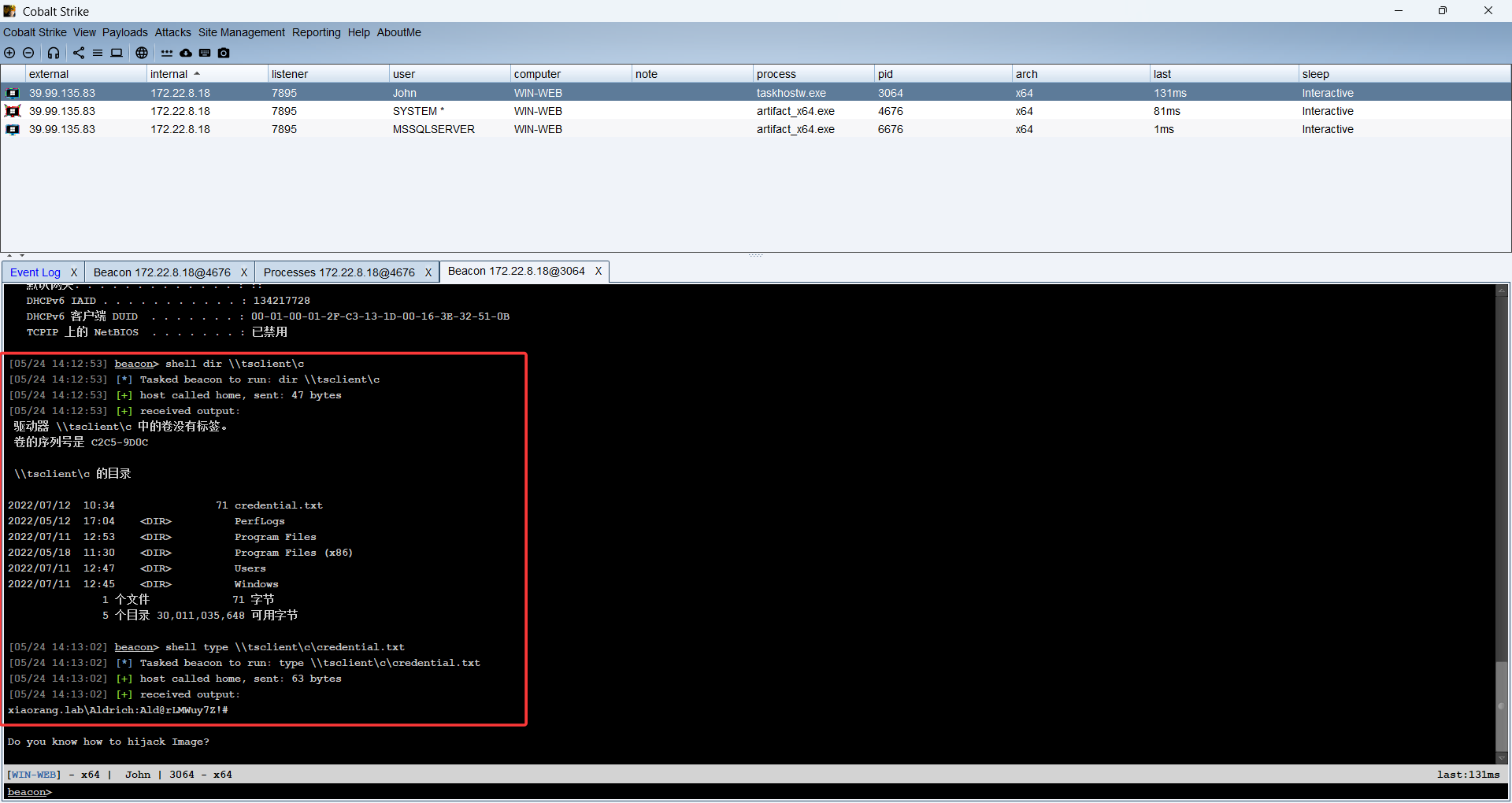Screen dimensions: 1512x803
Task: Sort sessions by computer column
Action: pos(571,74)
